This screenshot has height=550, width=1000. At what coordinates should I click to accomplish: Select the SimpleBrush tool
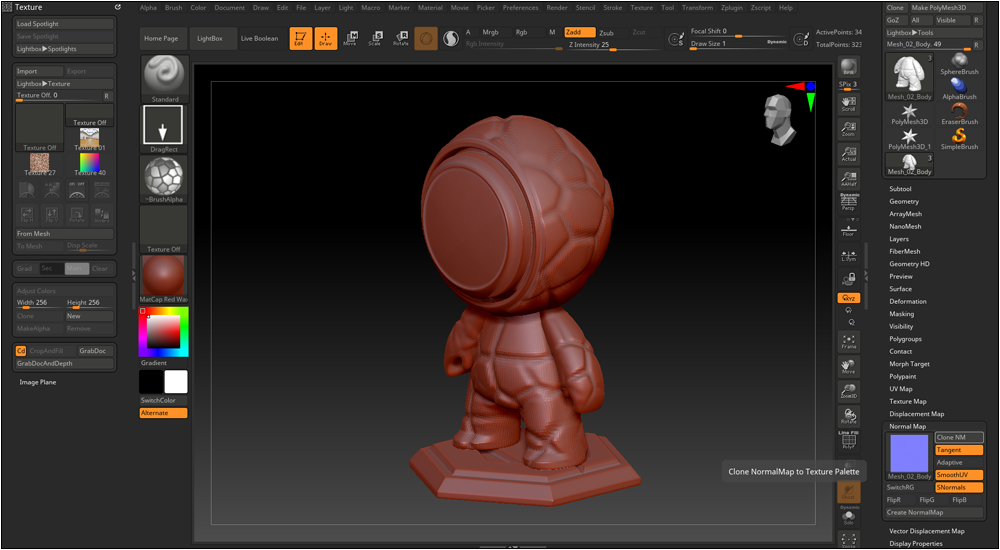click(x=959, y=139)
